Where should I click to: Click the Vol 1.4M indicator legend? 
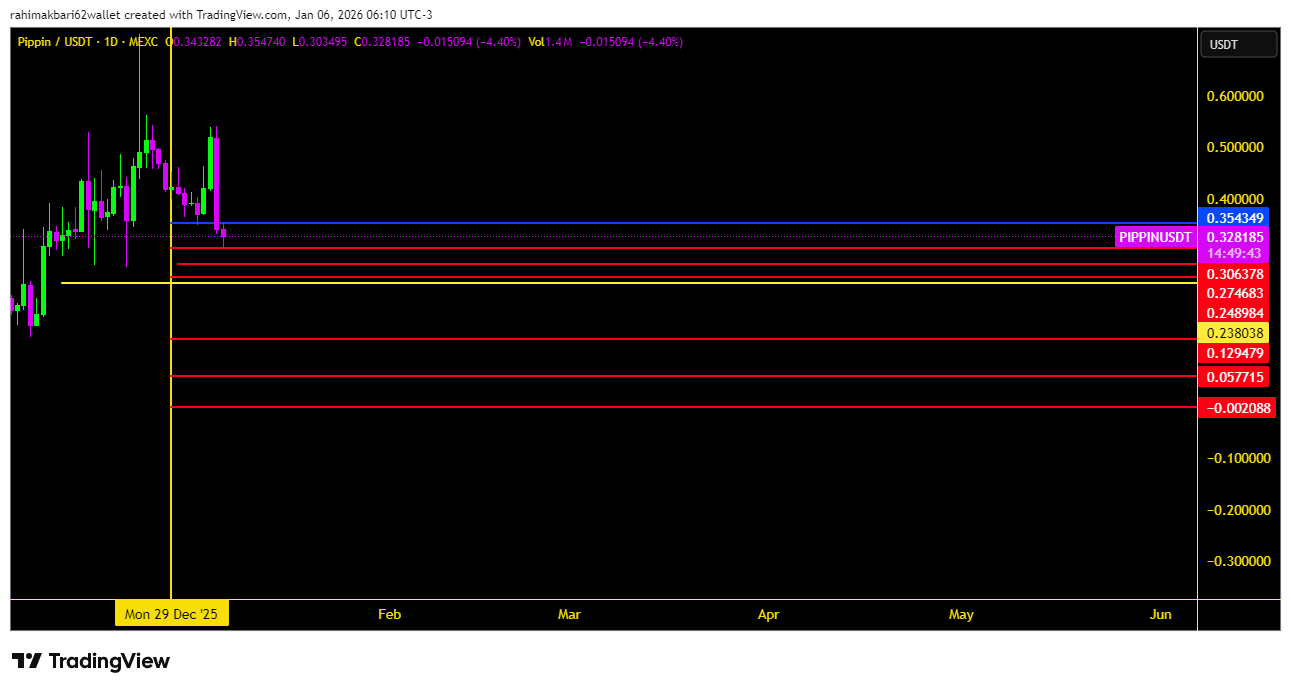546,42
